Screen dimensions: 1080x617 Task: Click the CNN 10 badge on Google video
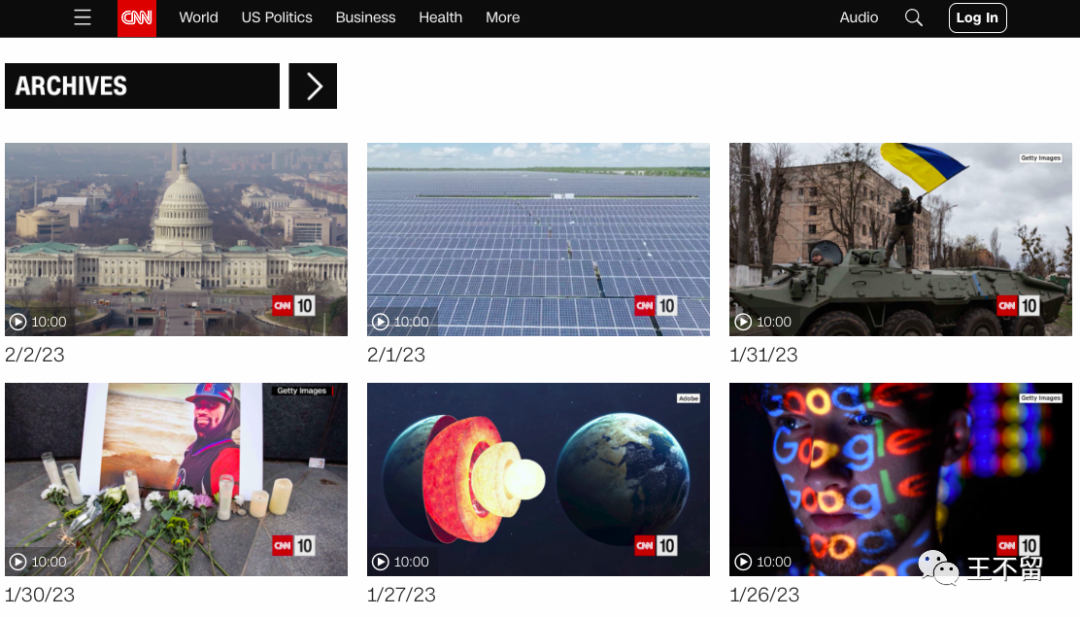pos(1018,546)
